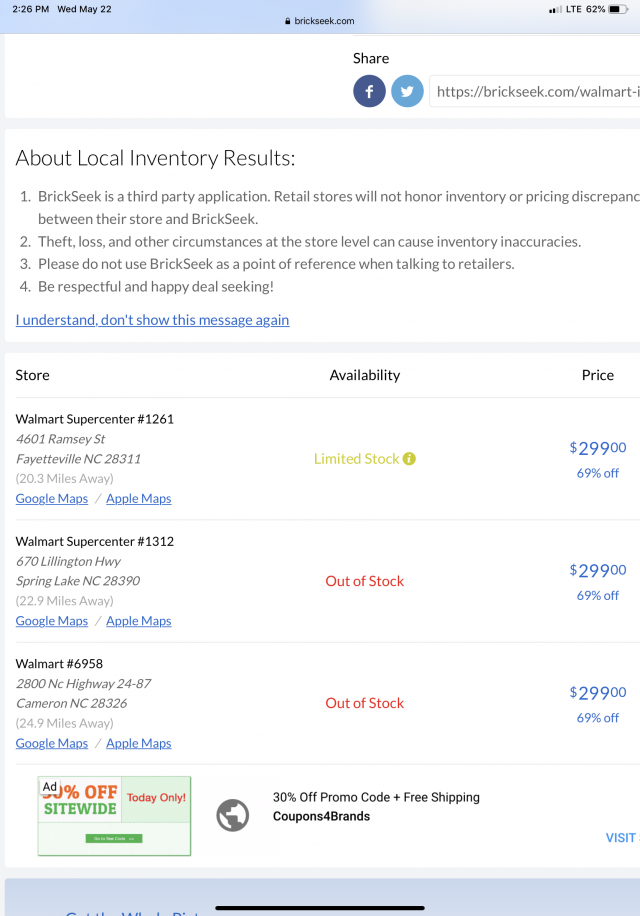Click 'I understand, don't show this message again'
640x916 pixels.
152,320
